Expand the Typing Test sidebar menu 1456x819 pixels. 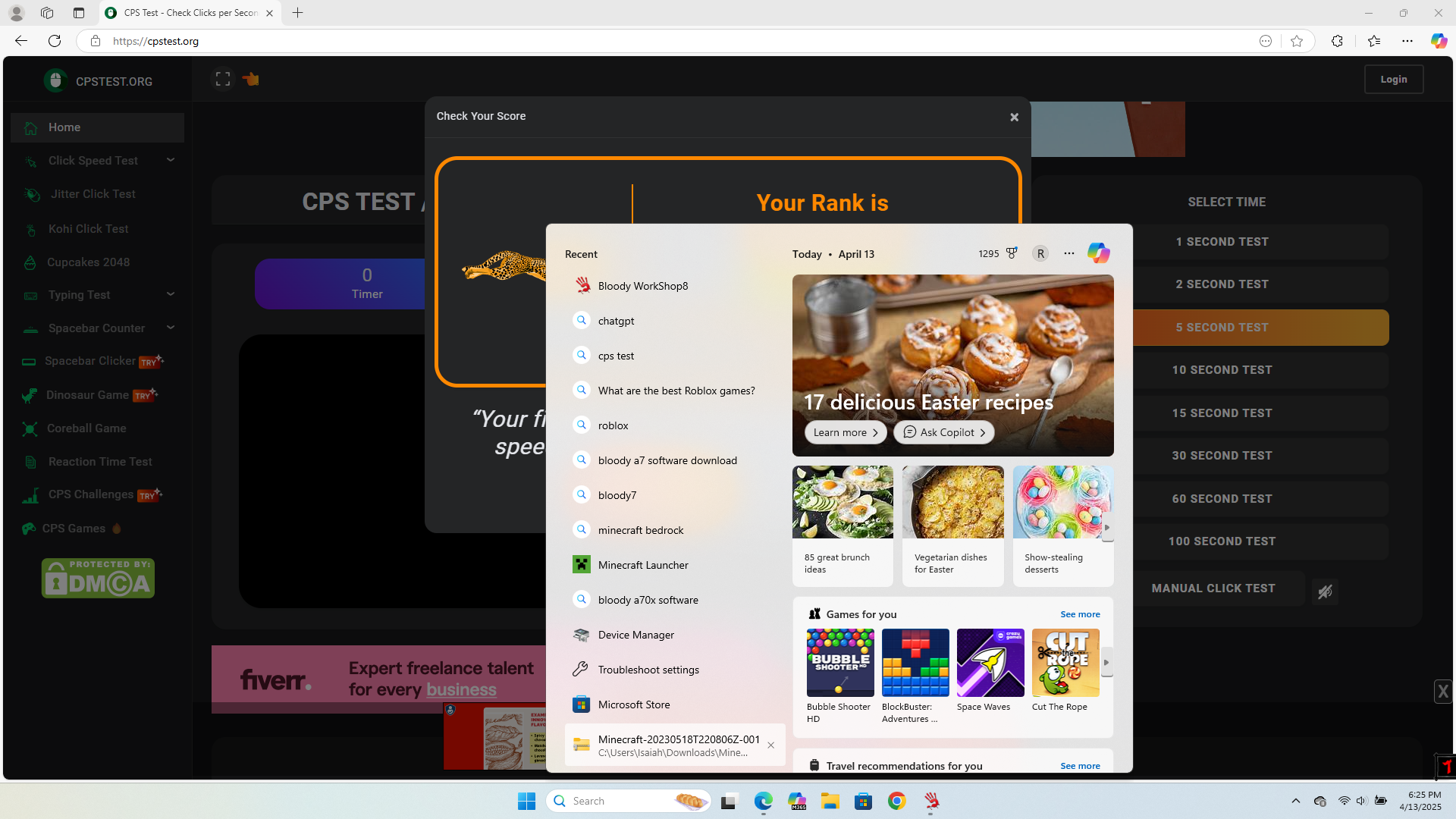click(x=171, y=294)
